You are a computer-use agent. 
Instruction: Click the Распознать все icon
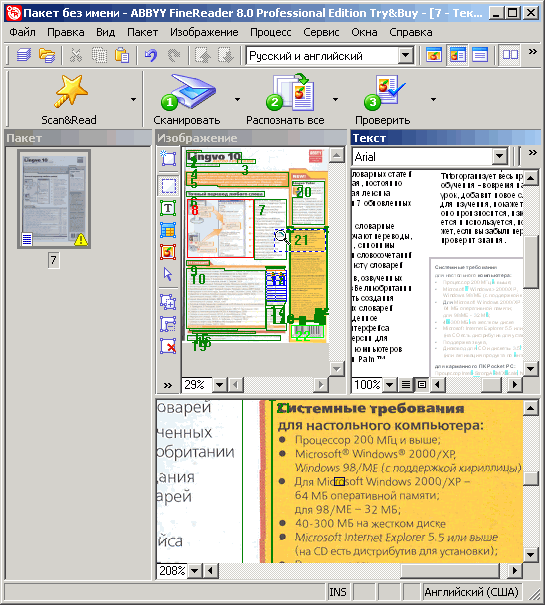[x=290, y=92]
